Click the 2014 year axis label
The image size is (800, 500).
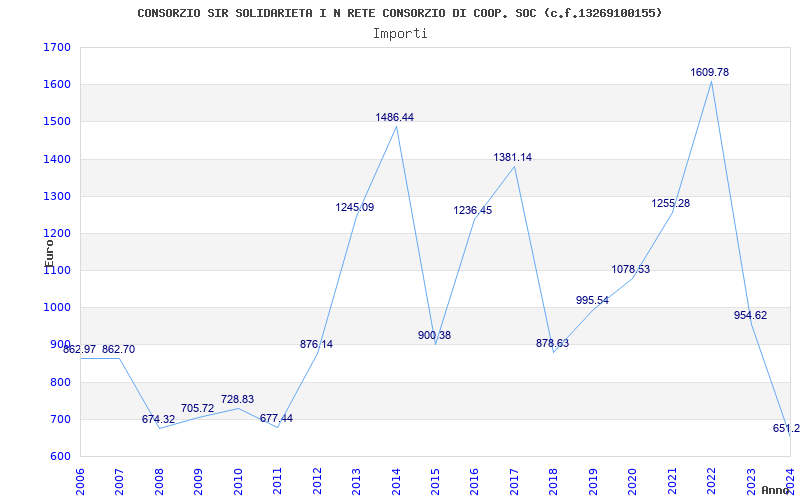(396, 479)
